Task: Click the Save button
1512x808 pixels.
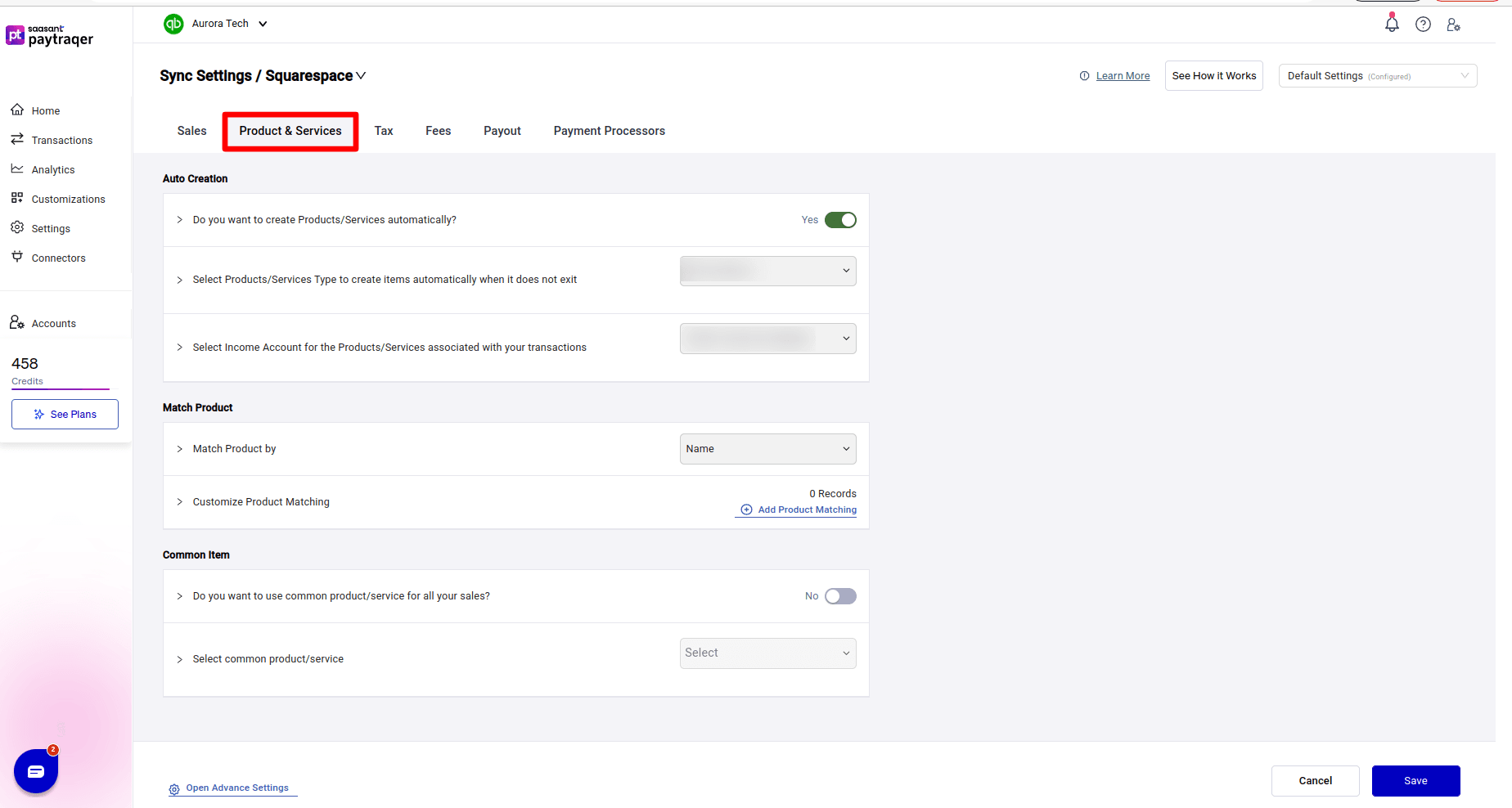Action: pos(1415,781)
